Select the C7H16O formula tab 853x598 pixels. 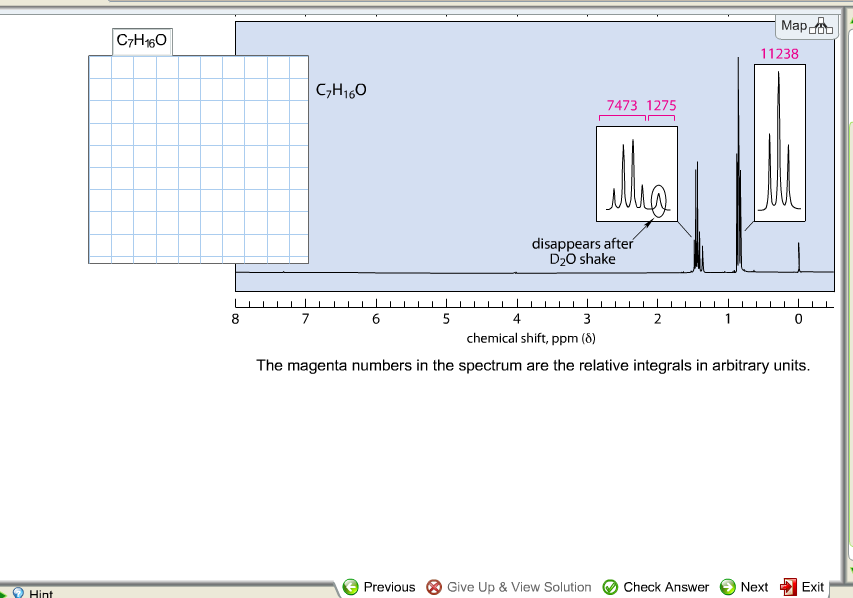tap(141, 41)
